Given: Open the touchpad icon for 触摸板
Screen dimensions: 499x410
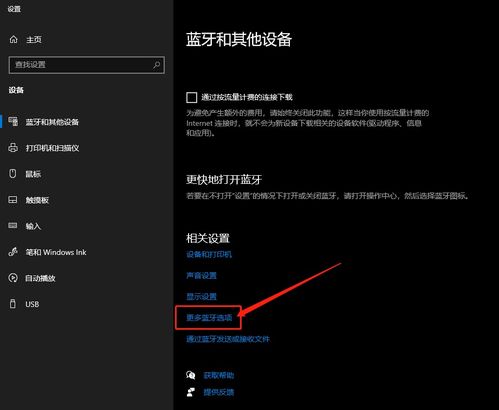Looking at the screenshot, I should [x=13, y=200].
